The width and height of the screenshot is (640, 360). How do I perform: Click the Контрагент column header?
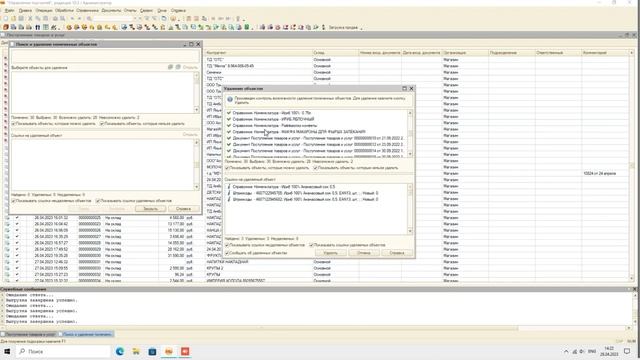click(x=258, y=53)
